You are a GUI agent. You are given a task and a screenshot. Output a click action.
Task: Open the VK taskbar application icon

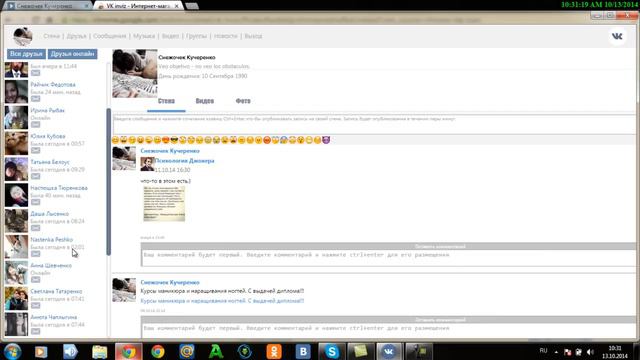tap(389, 351)
